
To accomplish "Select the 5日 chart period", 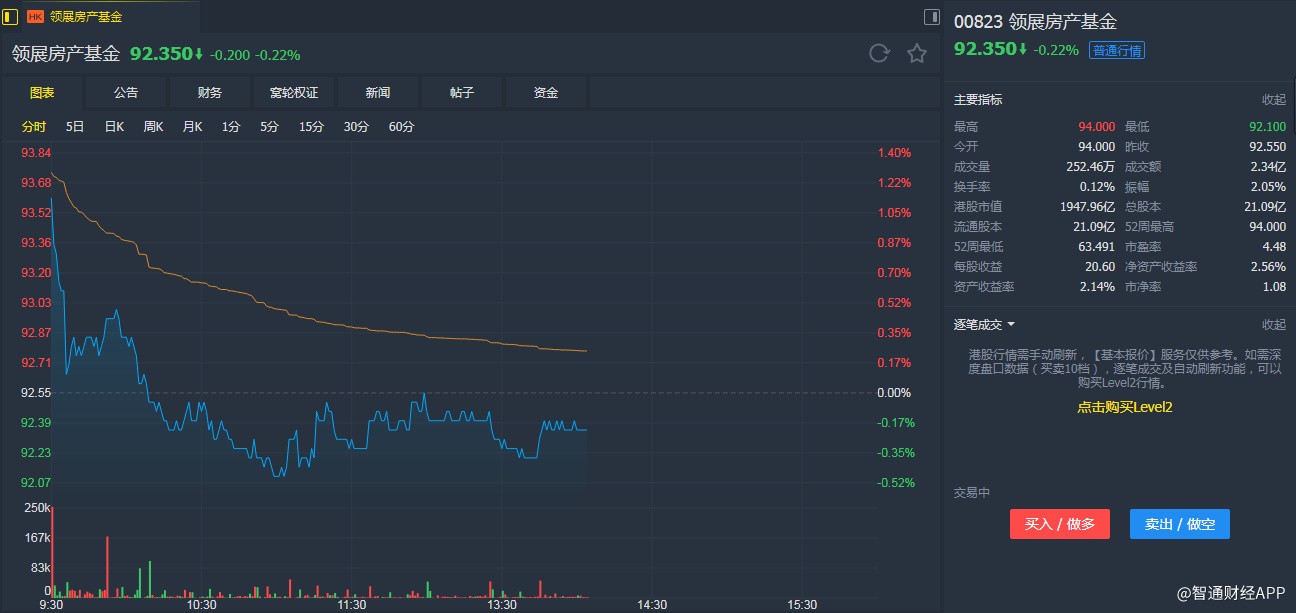I will coord(75,127).
